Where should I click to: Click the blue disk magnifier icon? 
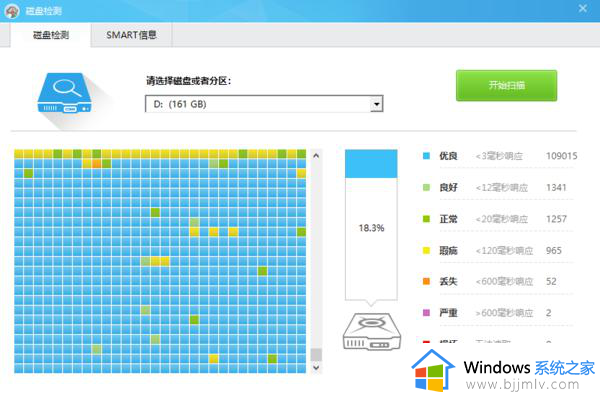coord(65,93)
